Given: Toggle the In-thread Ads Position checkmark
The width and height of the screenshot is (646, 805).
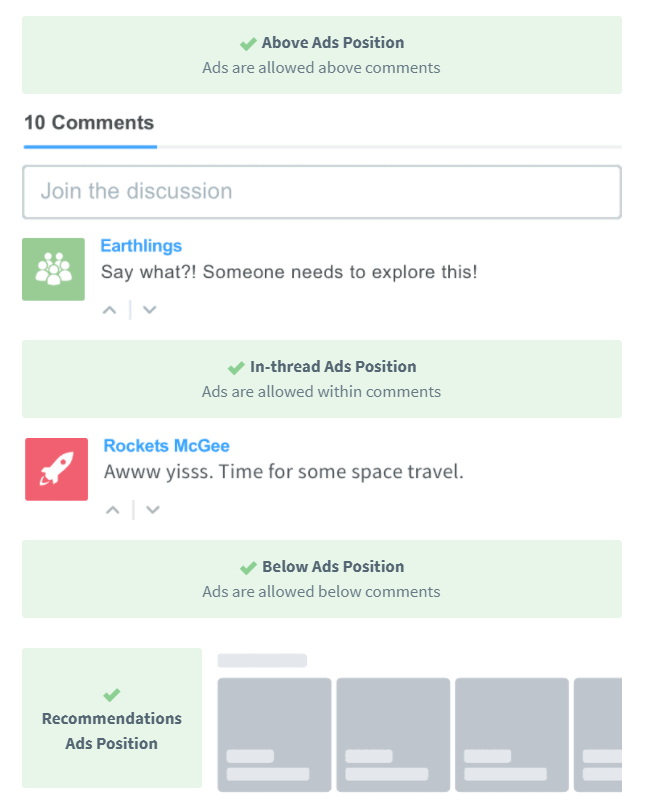Looking at the screenshot, I should pyautogui.click(x=236, y=367).
